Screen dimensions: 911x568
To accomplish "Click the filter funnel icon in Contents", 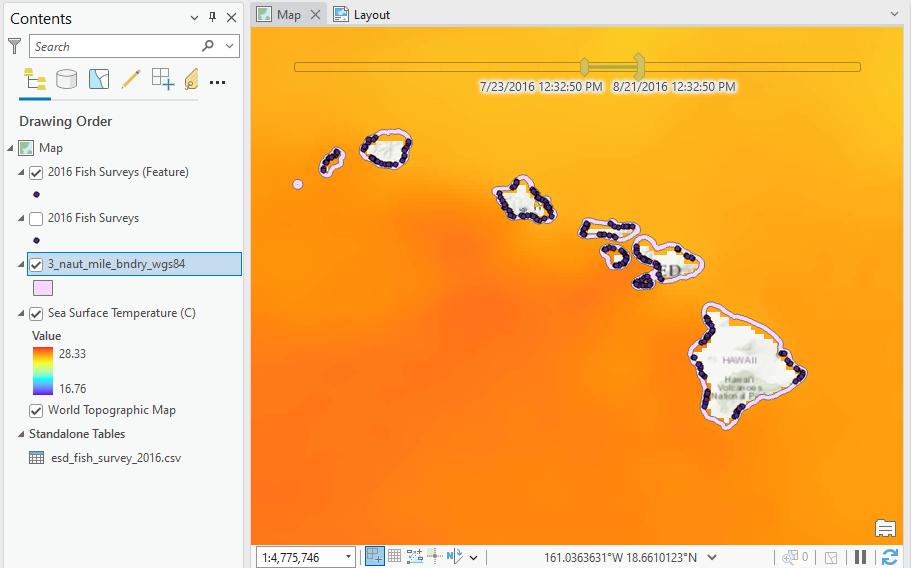I will (14, 46).
